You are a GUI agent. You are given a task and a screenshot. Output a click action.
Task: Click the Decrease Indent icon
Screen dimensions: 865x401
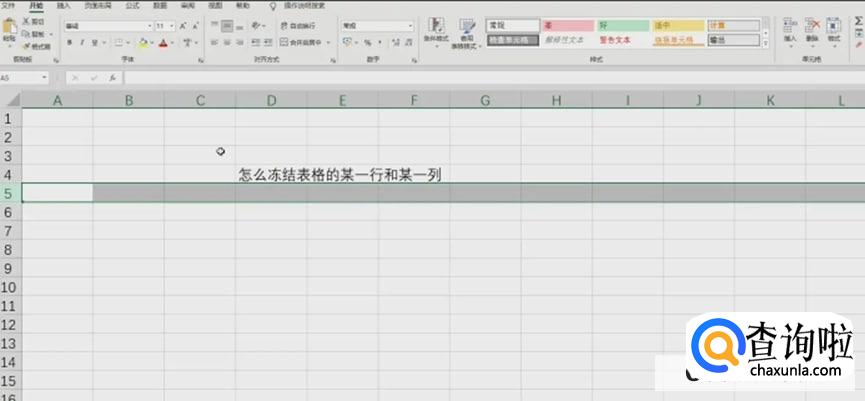click(255, 42)
